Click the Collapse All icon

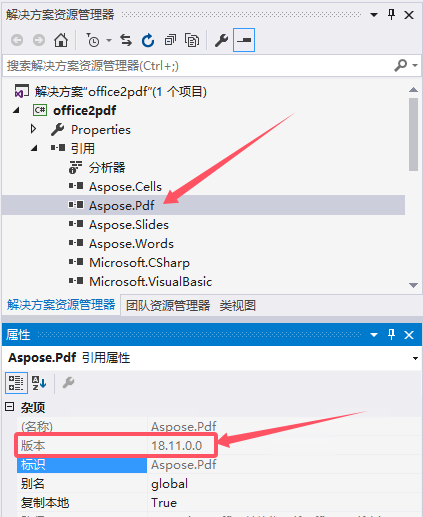[x=170, y=40]
